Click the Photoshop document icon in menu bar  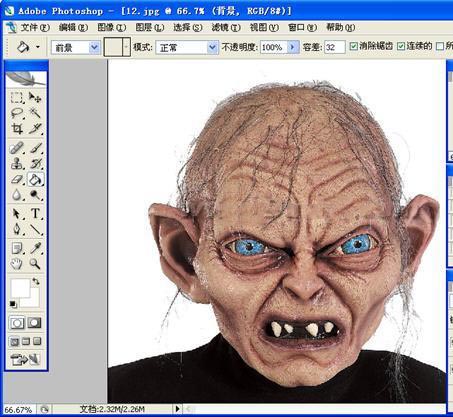[x=11, y=28]
